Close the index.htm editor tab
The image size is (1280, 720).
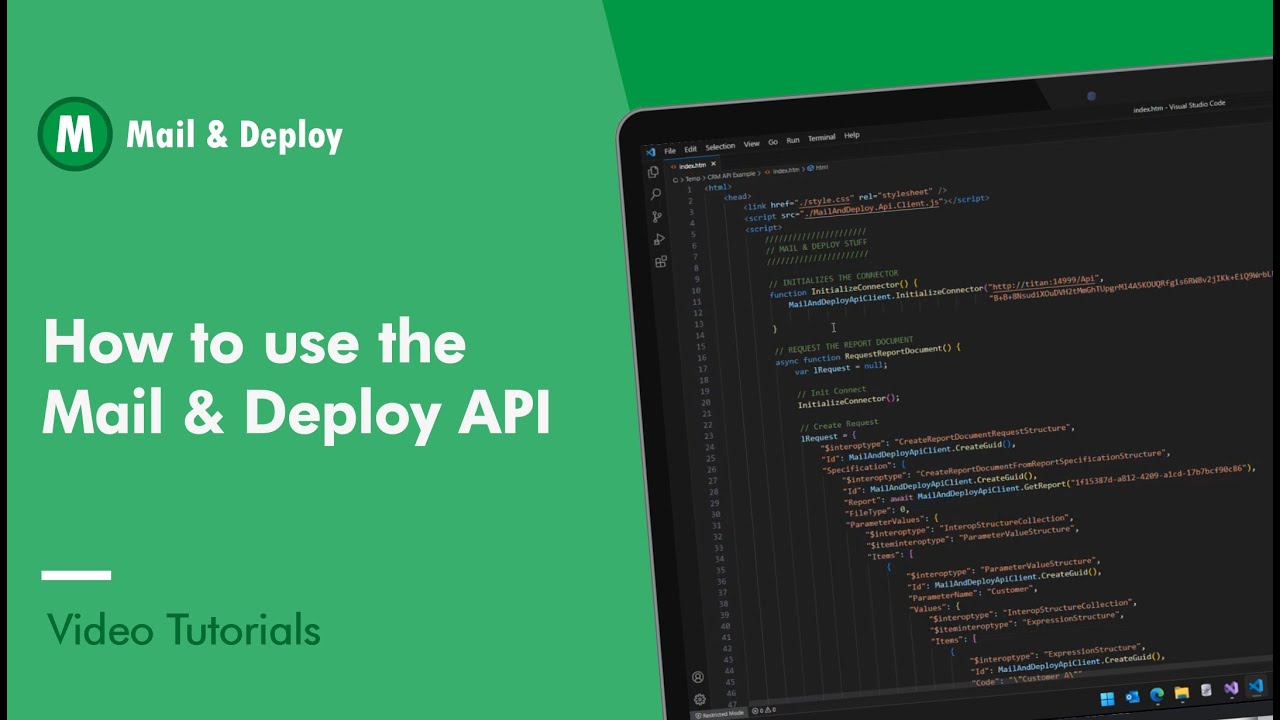click(x=713, y=164)
